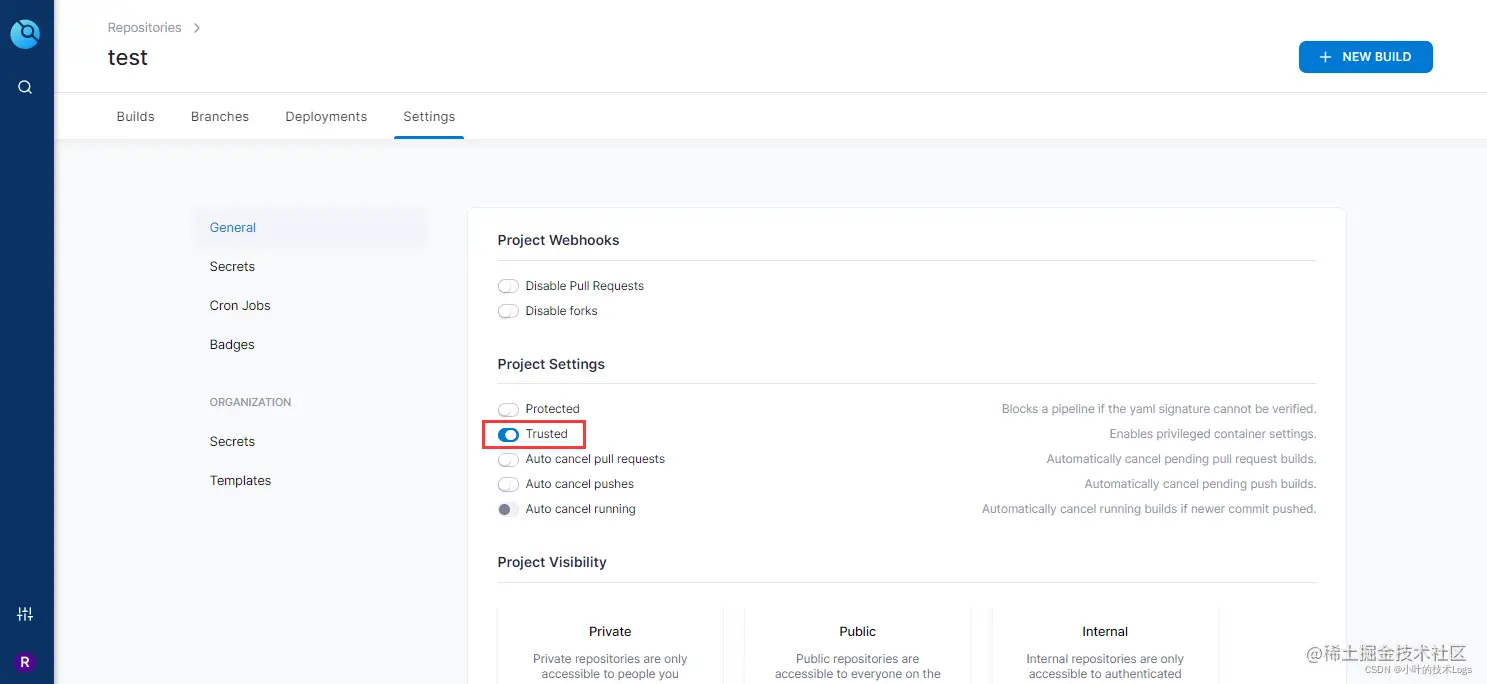This screenshot has width=1487, height=684.
Task: Click the repository title 'test'
Action: (x=128, y=58)
